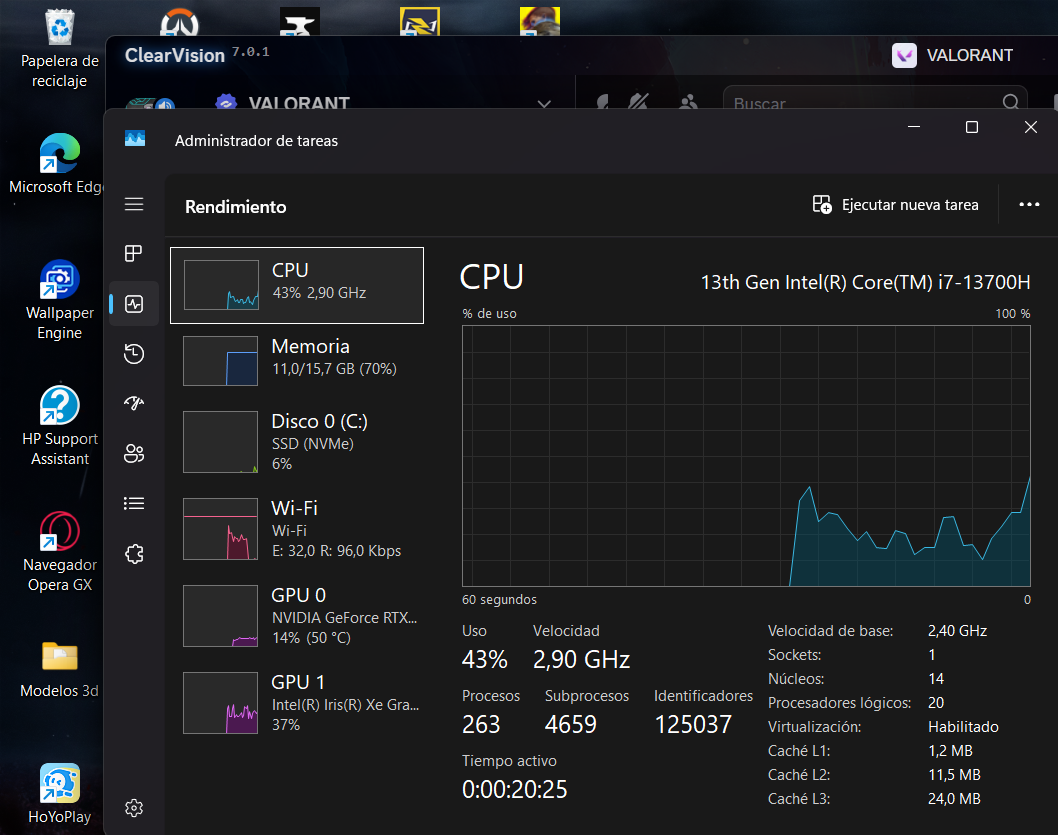Click the Administrador de tareas window title

(x=256, y=141)
